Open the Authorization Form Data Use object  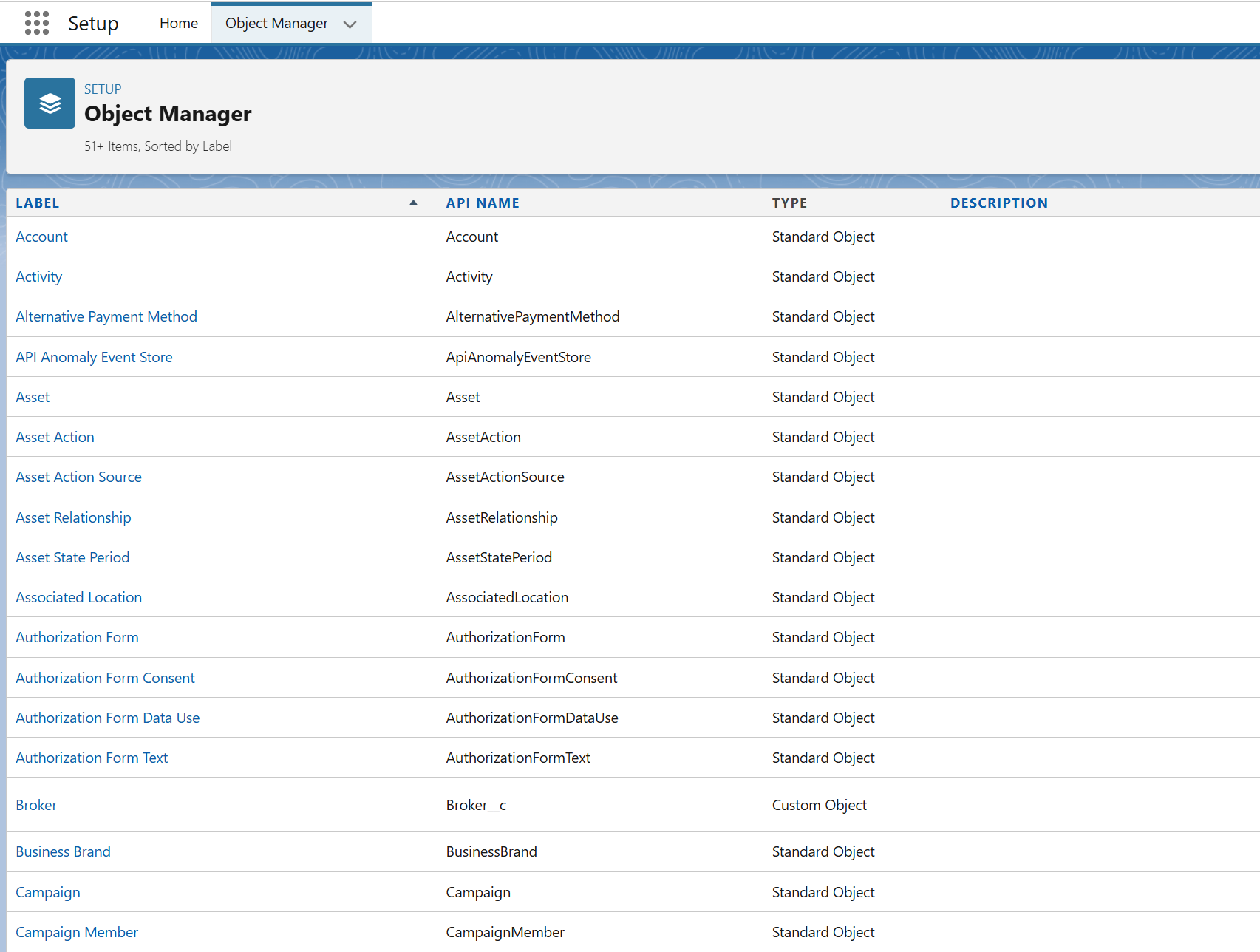[108, 718]
